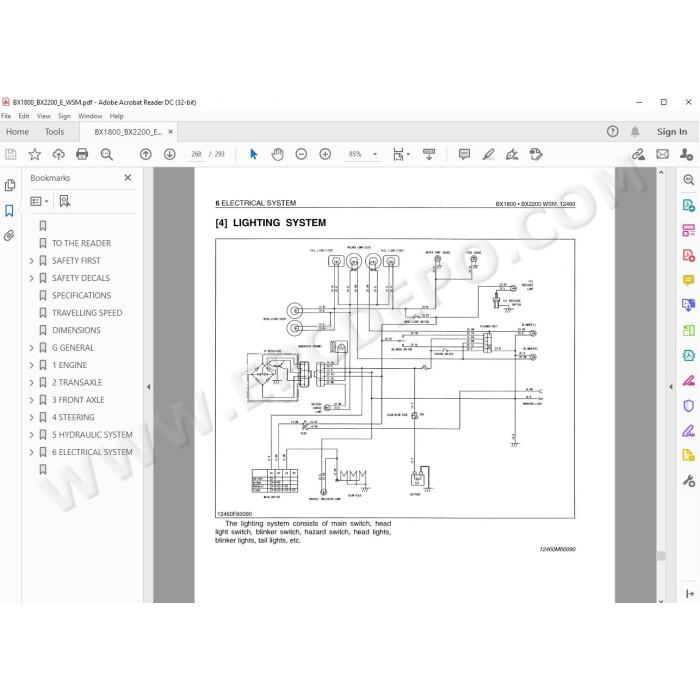700x700 pixels.
Task: Go to next page arrow icon
Action: point(170,154)
